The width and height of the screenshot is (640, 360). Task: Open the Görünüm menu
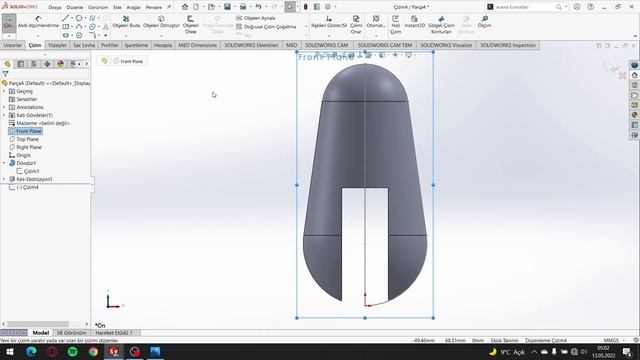coord(98,7)
